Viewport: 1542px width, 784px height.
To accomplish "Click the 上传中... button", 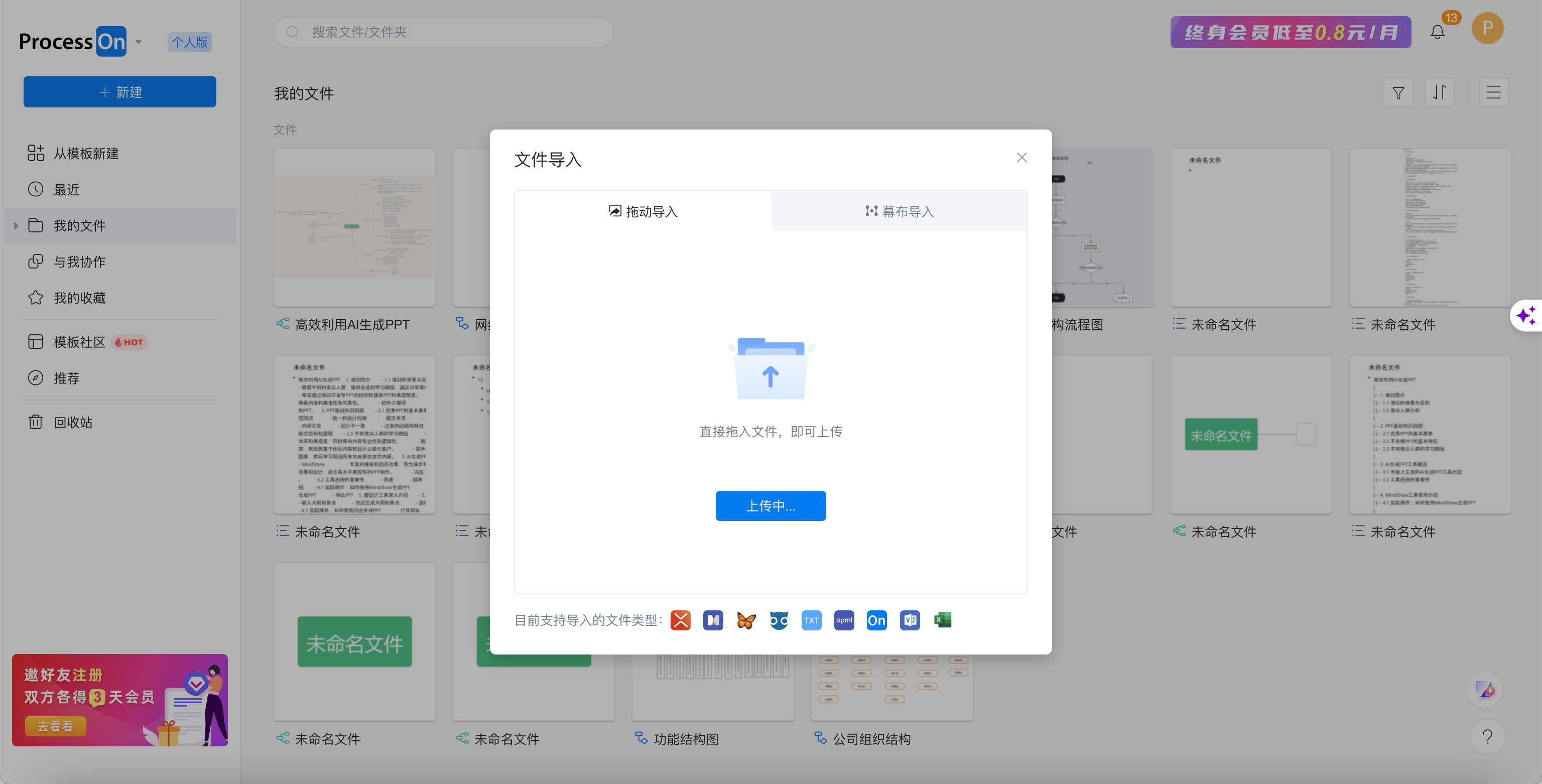I will pyautogui.click(x=771, y=506).
